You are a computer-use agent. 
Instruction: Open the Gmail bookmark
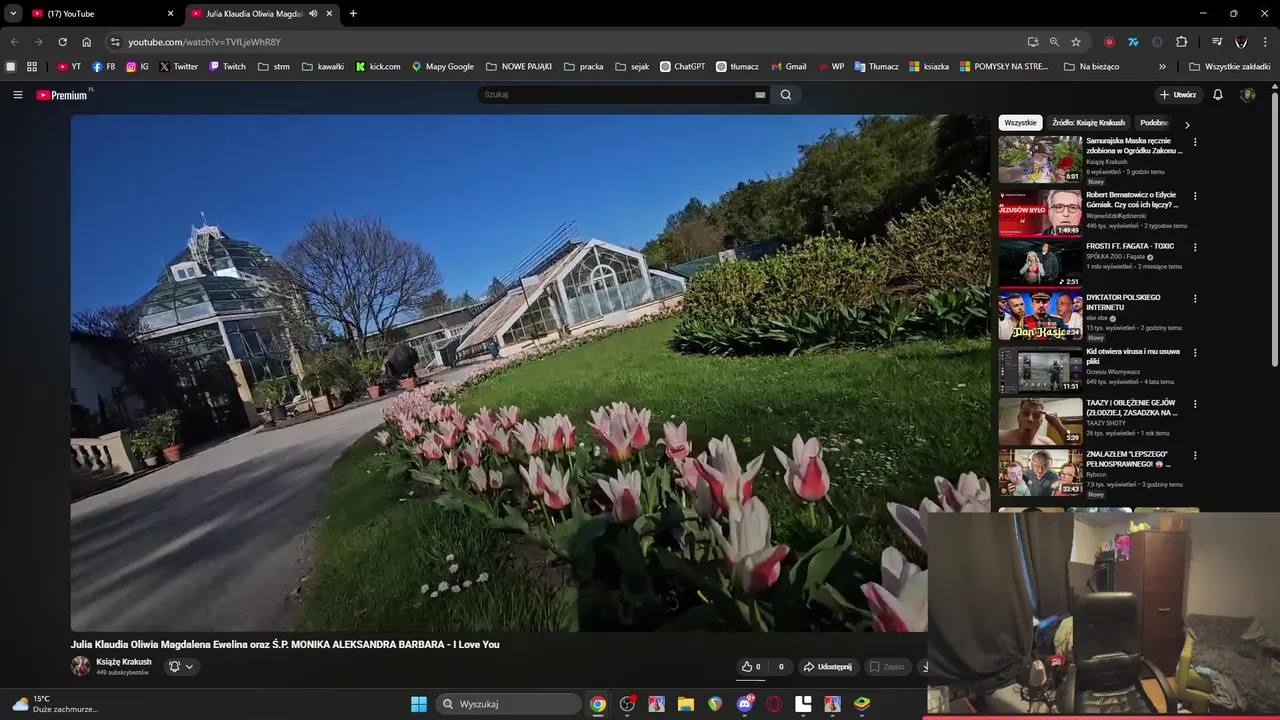coord(789,67)
